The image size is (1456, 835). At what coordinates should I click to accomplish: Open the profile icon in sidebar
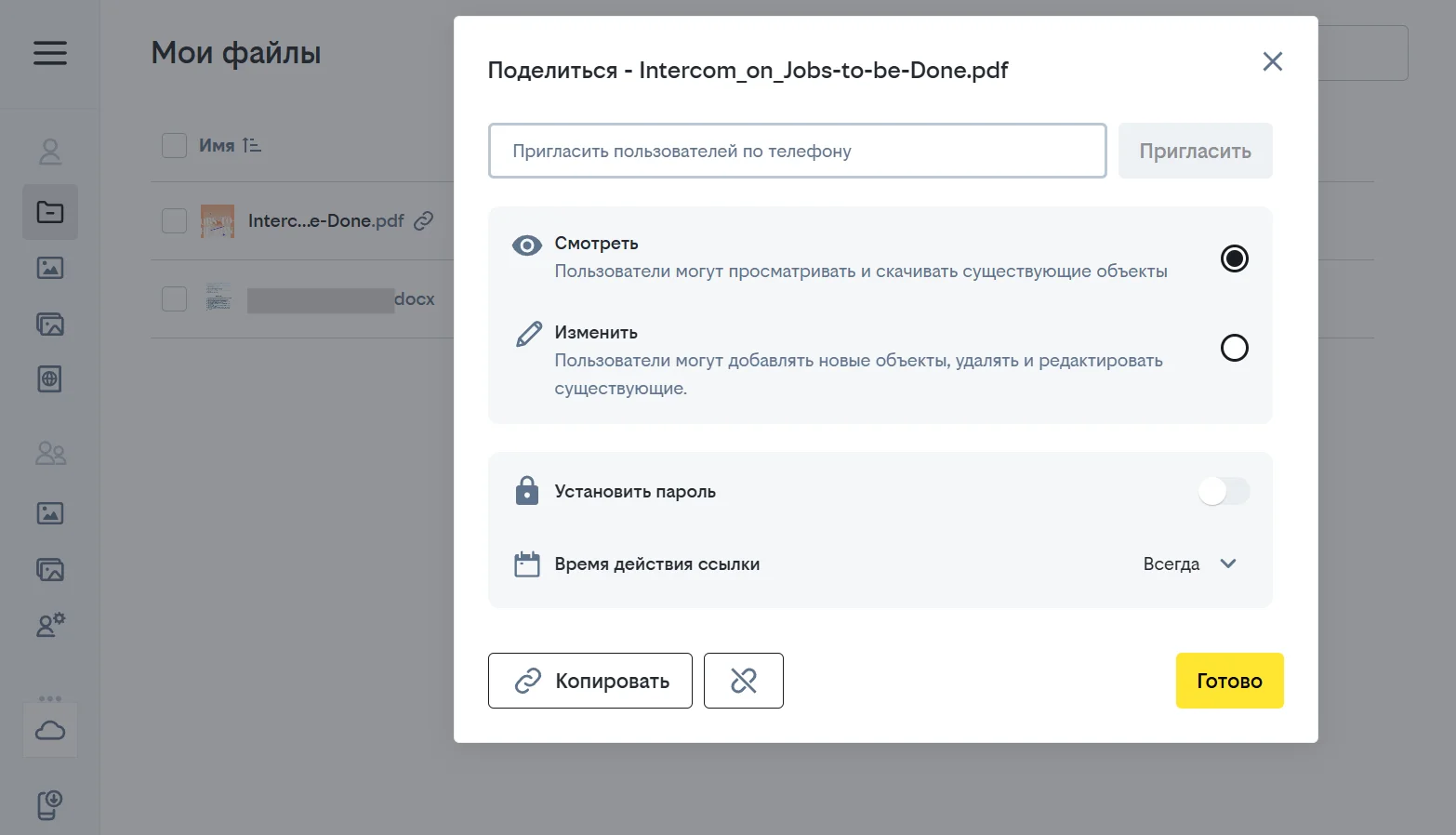coord(50,152)
